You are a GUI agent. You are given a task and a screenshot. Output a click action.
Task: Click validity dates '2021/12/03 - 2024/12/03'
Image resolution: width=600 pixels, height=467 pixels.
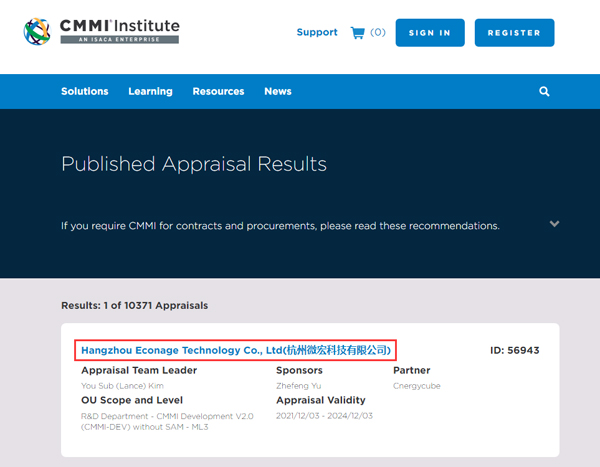coord(324,416)
